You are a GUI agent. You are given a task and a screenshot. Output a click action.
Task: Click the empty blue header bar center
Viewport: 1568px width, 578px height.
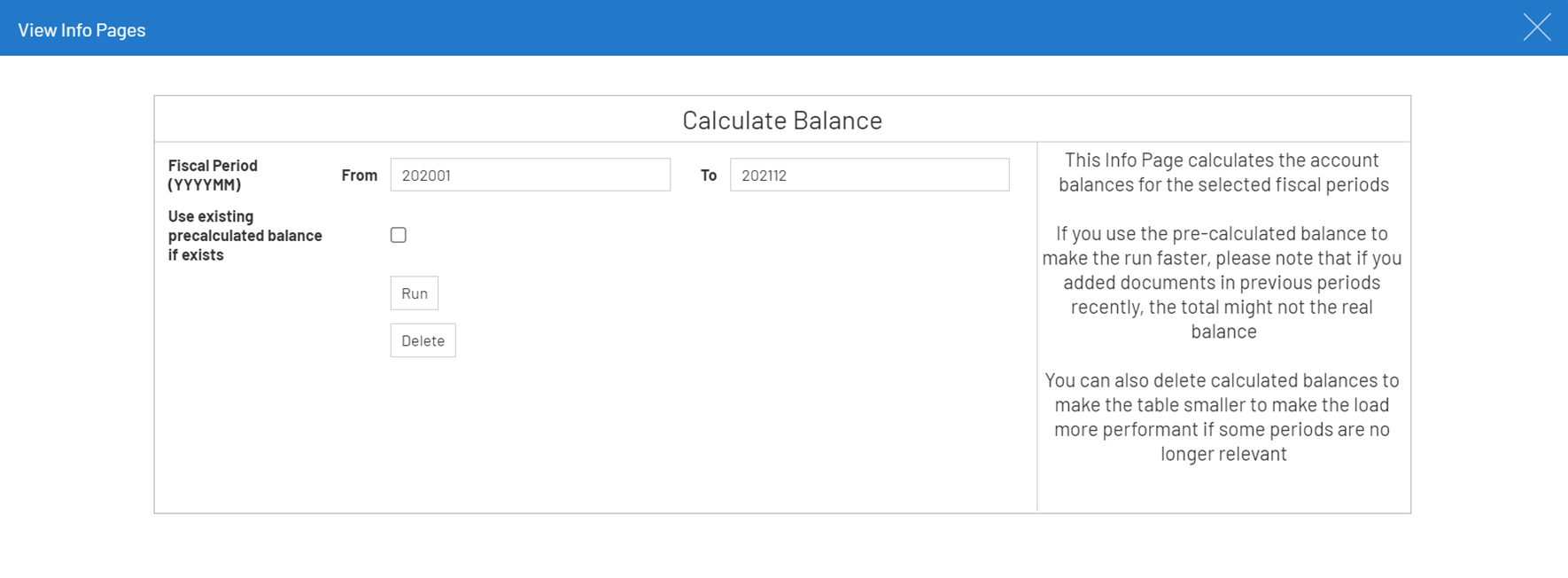pyautogui.click(x=784, y=27)
